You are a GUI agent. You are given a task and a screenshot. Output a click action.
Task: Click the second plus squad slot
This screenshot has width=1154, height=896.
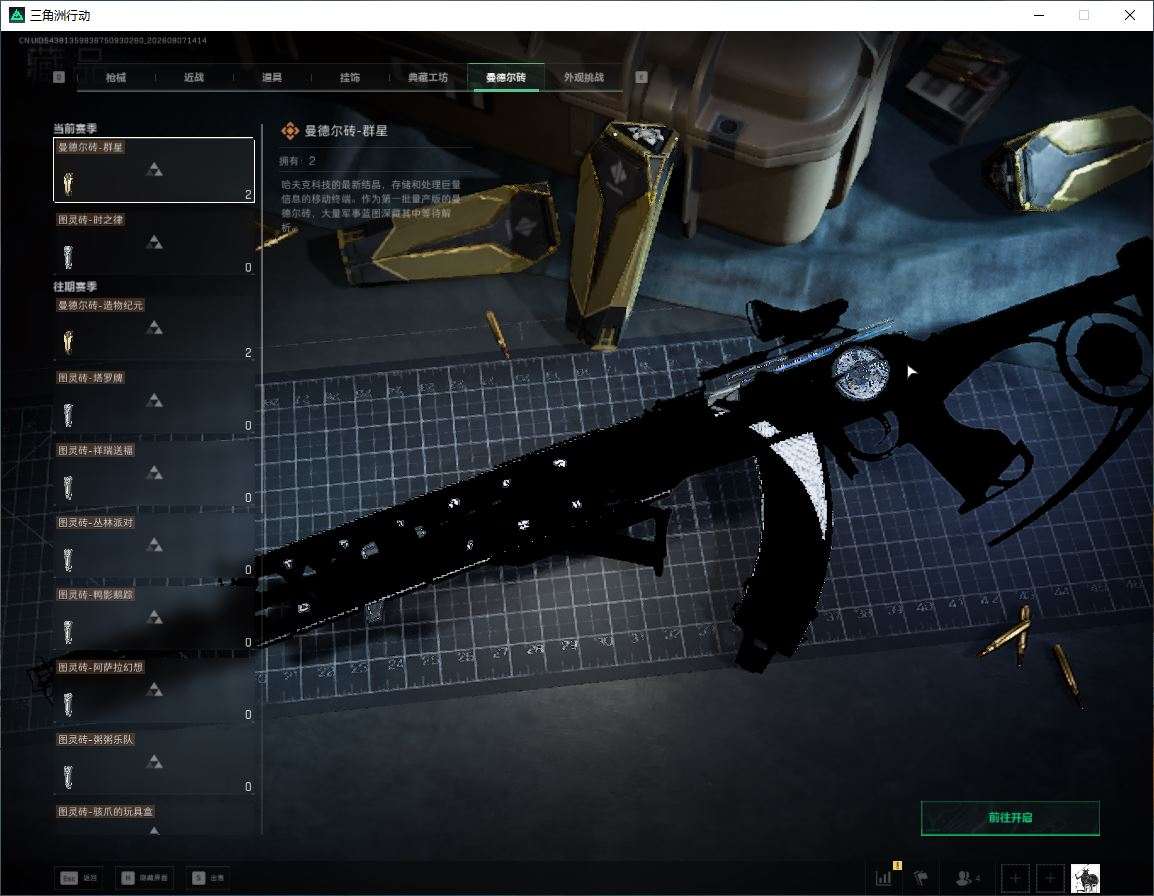point(1050,878)
